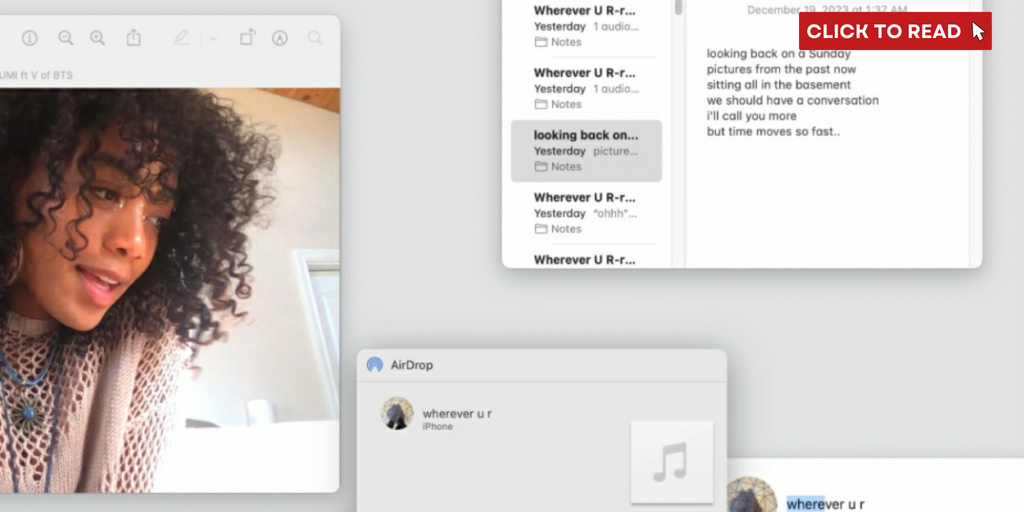
Task: Click the AirDrop icon in the window title
Action: pos(374,364)
